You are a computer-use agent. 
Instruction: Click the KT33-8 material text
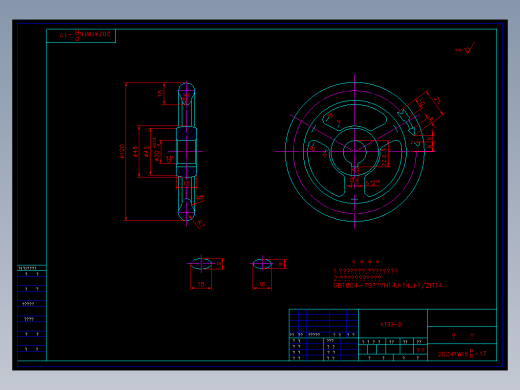click(x=391, y=324)
